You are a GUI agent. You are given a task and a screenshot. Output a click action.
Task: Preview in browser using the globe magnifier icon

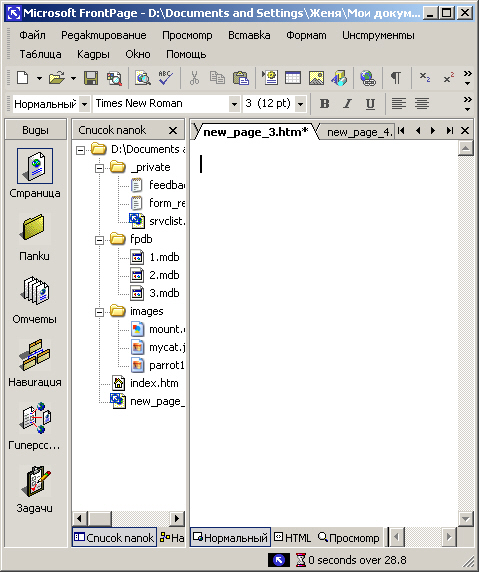click(143, 78)
